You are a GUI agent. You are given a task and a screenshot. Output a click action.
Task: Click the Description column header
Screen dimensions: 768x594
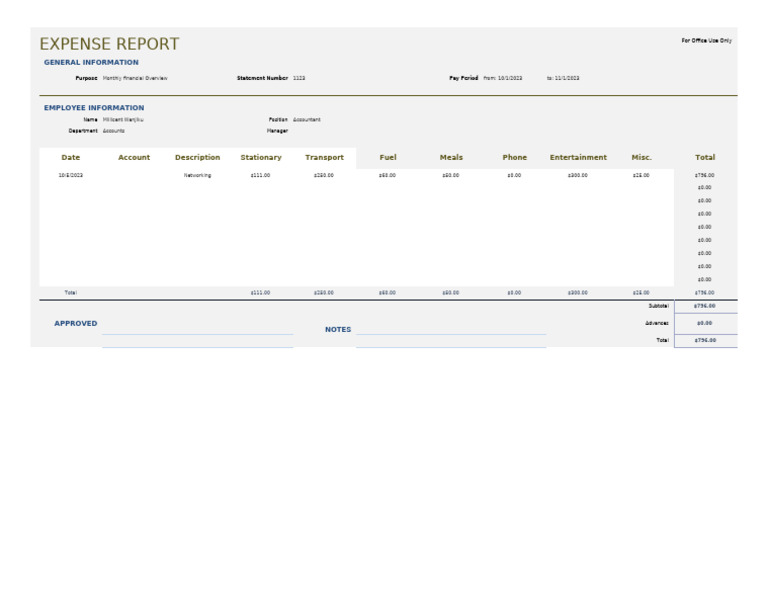point(197,157)
